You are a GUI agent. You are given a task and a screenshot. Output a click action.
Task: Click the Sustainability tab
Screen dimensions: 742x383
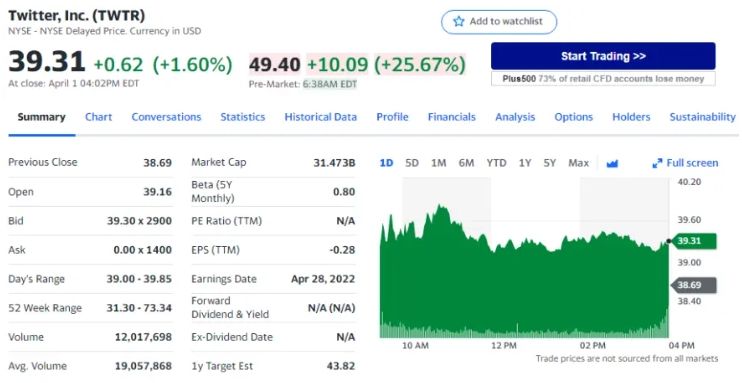[702, 117]
